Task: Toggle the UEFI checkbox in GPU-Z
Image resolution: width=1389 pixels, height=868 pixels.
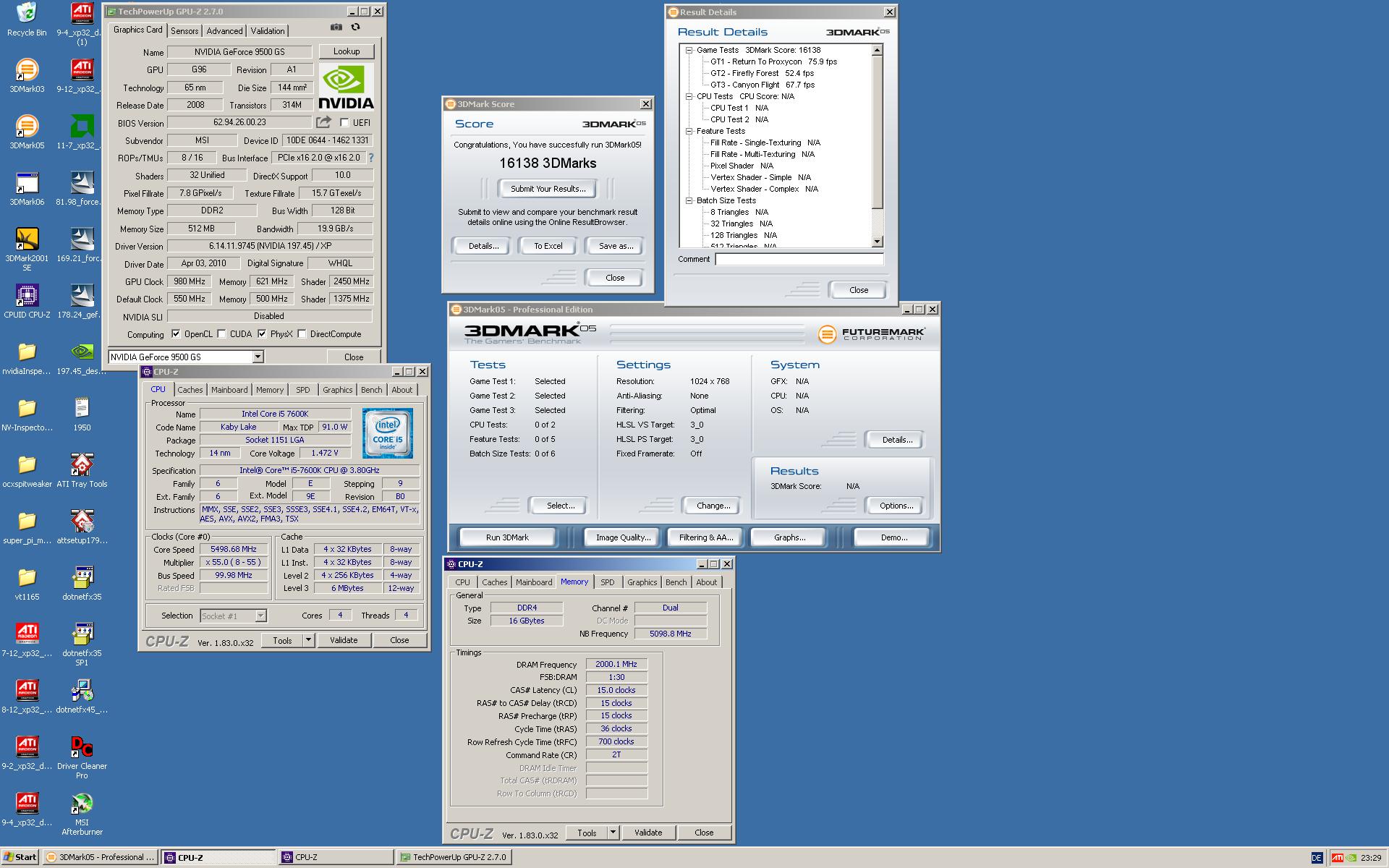Action: (x=344, y=123)
